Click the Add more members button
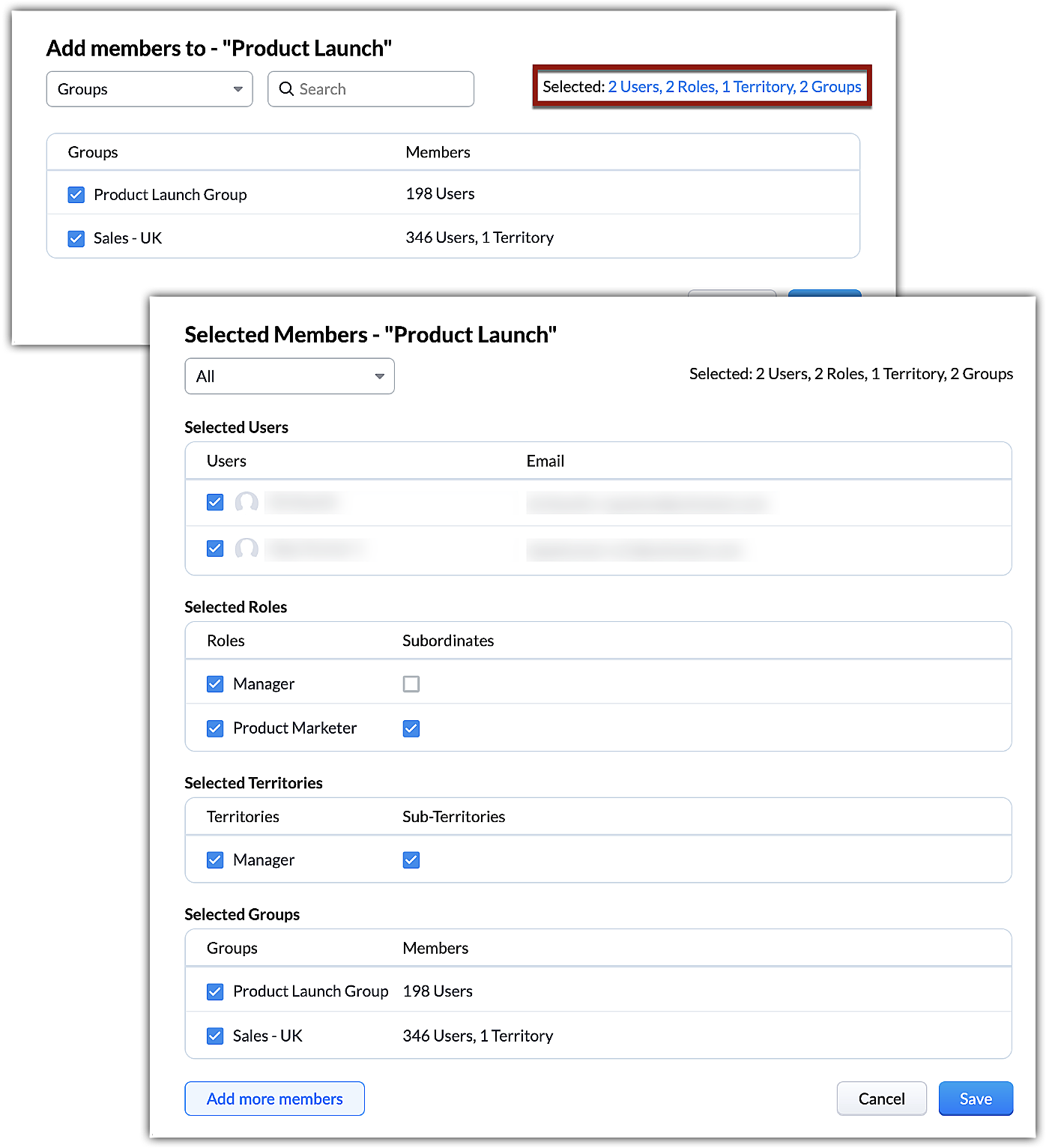Screen dimensions: 1046x1148 [x=275, y=1099]
